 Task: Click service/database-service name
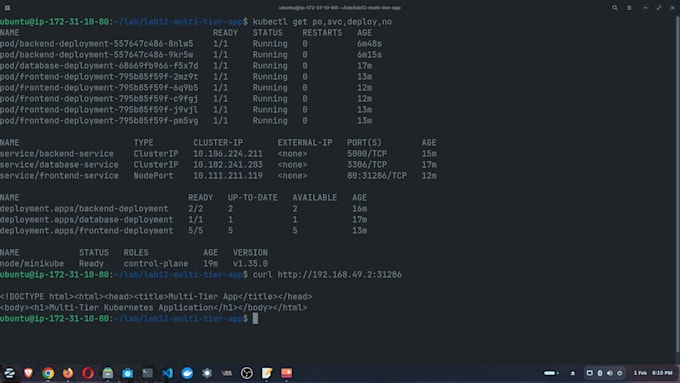point(59,164)
